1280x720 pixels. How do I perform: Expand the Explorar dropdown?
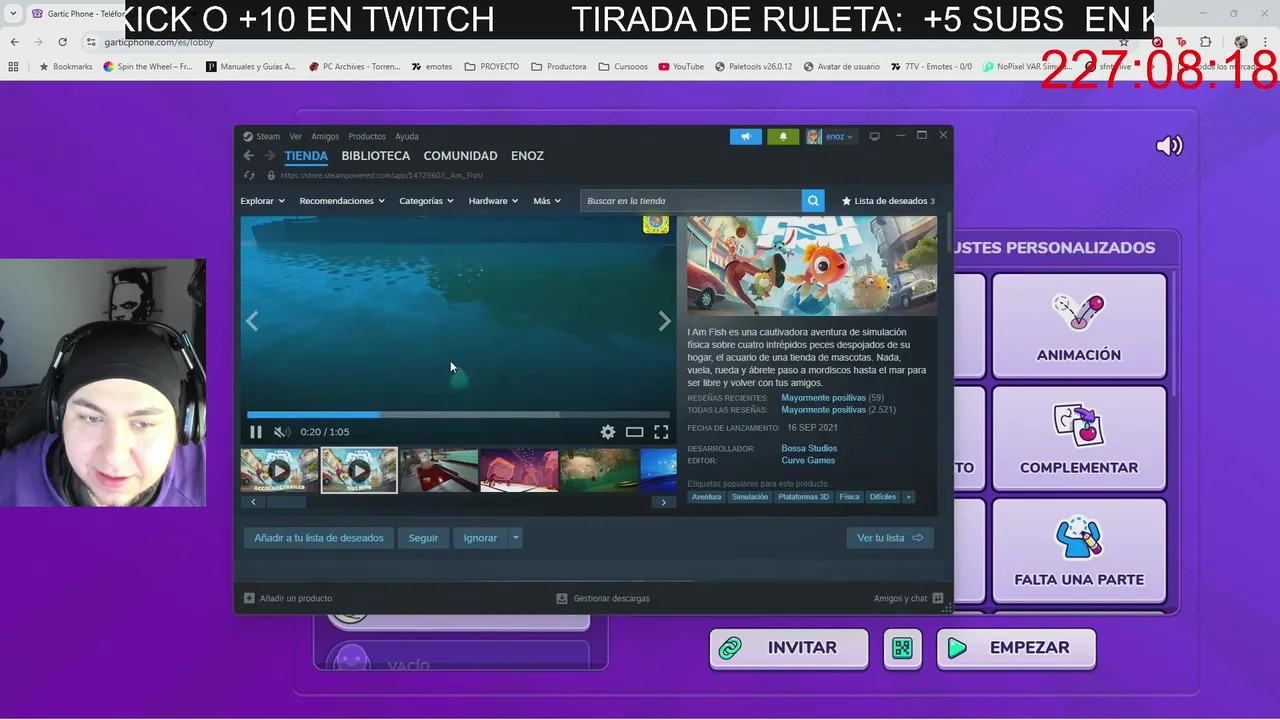coord(262,201)
